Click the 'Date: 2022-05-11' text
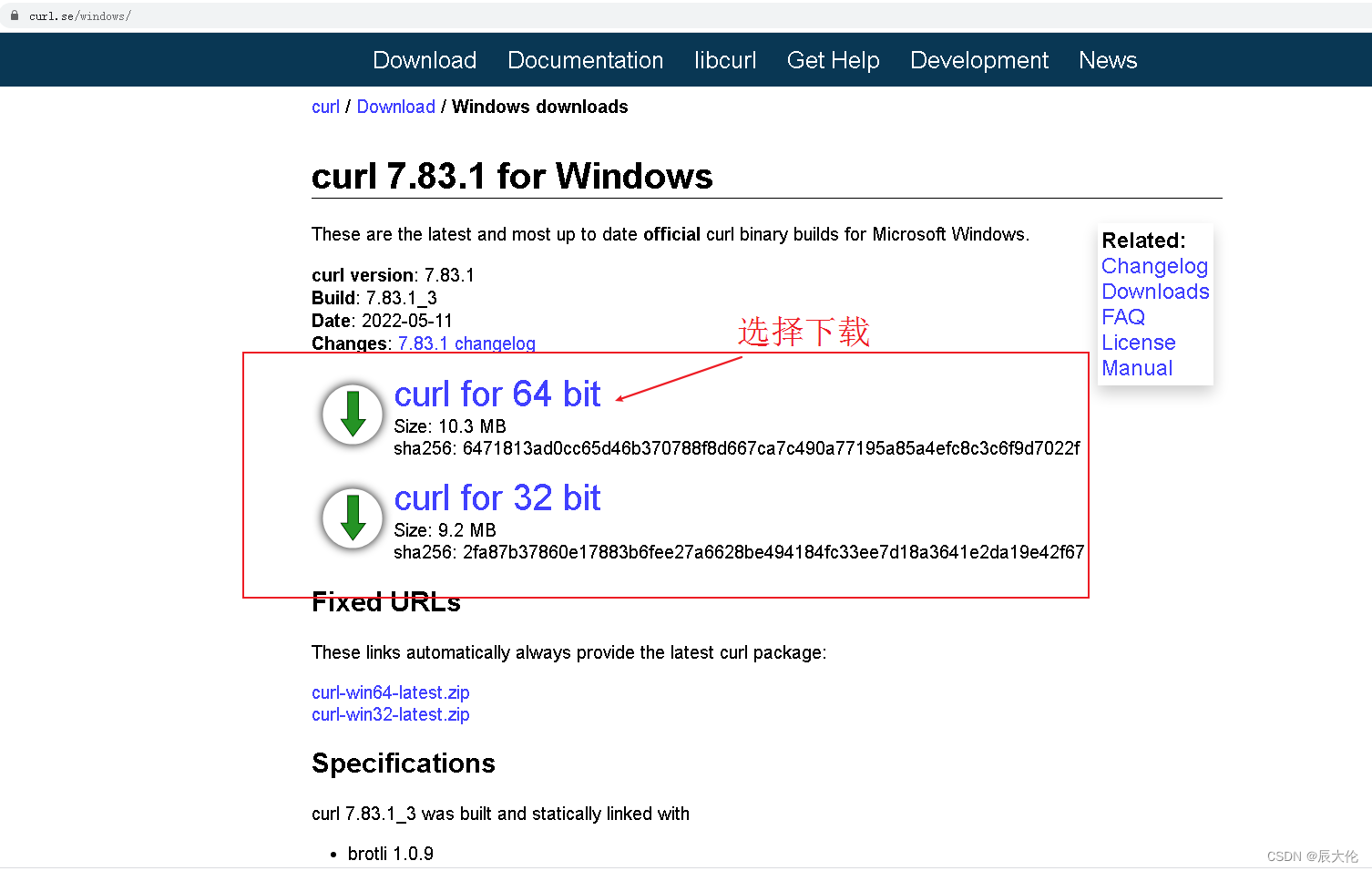The height and width of the screenshot is (871, 1372). tap(382, 321)
